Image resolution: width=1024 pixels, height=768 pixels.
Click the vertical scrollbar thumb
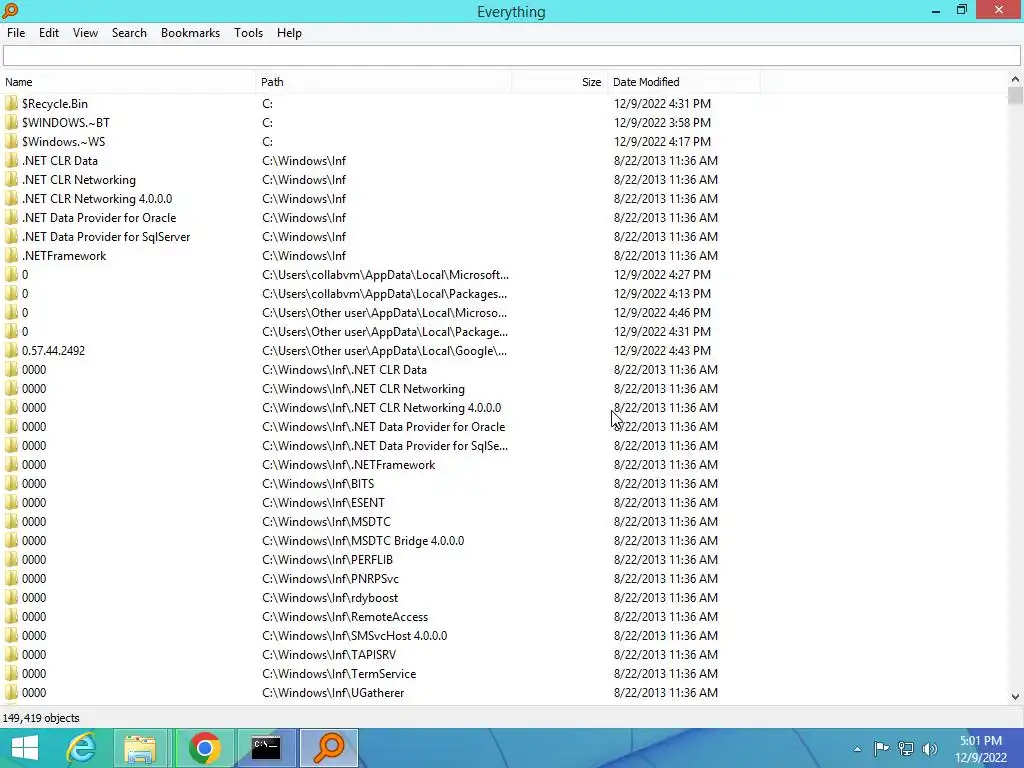(x=1015, y=95)
